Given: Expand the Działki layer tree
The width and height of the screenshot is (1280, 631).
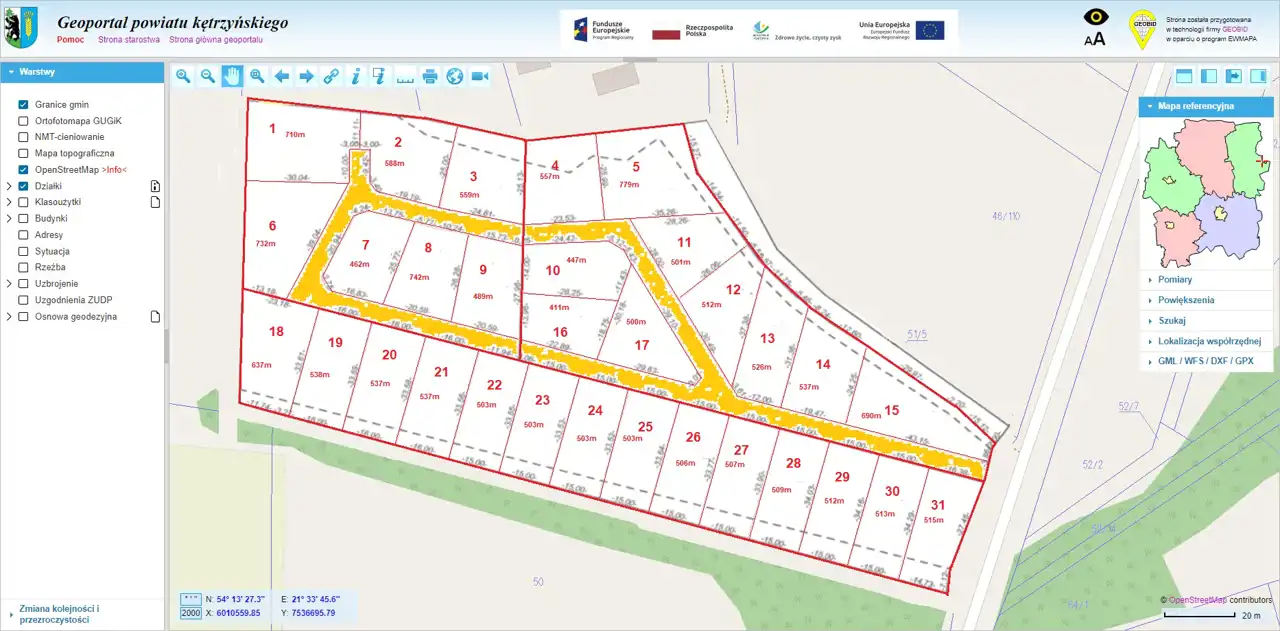Looking at the screenshot, I should tap(9, 186).
